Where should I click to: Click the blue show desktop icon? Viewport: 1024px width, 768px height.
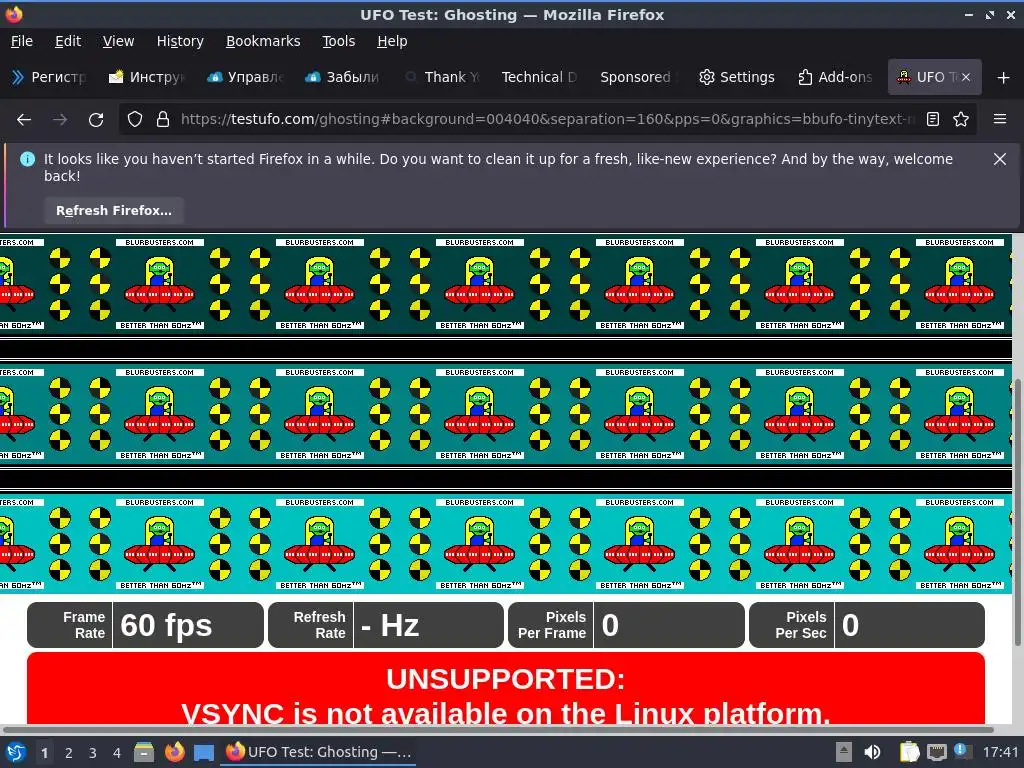[x=204, y=753]
